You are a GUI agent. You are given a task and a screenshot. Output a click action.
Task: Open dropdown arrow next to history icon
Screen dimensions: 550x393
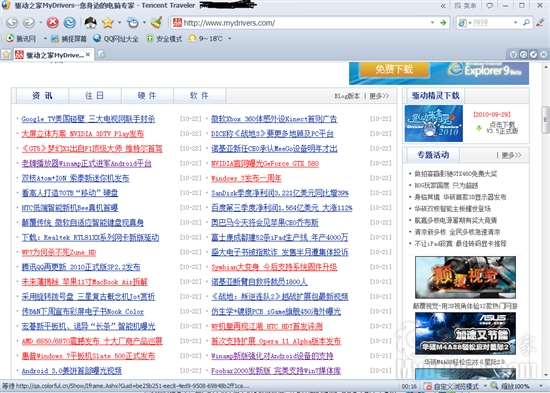tap(145, 23)
